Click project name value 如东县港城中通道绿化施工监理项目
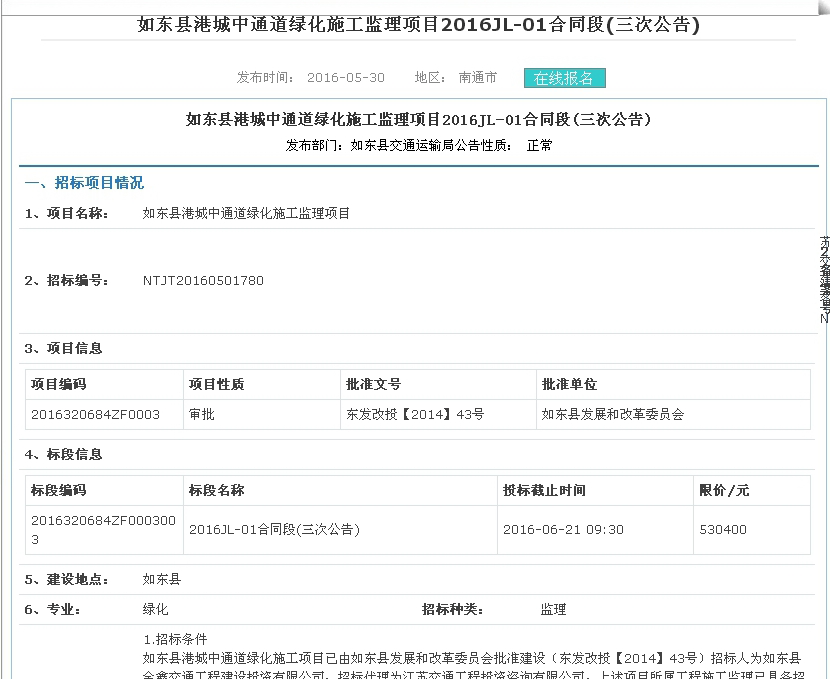 coord(246,213)
